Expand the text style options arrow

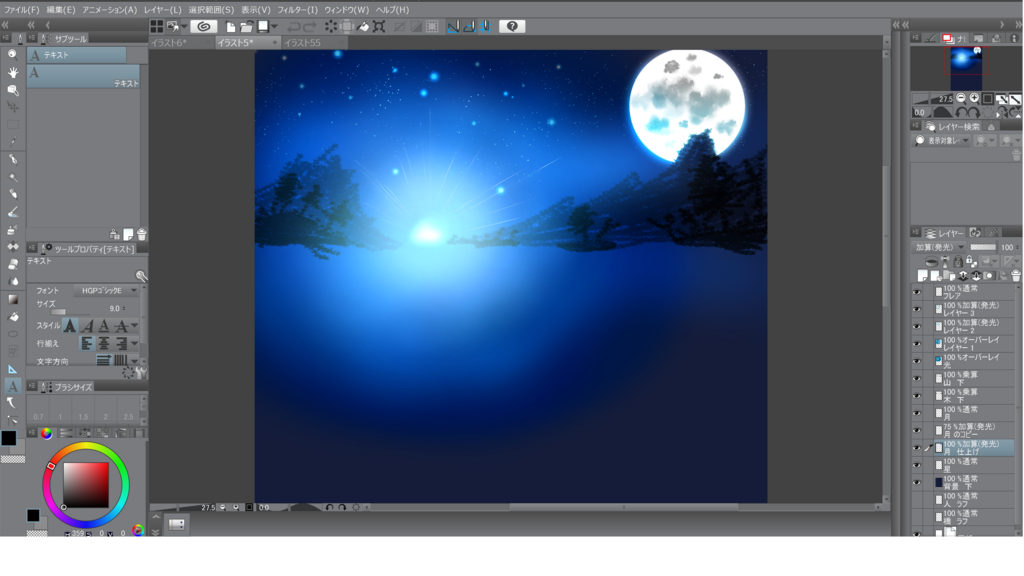(x=135, y=325)
